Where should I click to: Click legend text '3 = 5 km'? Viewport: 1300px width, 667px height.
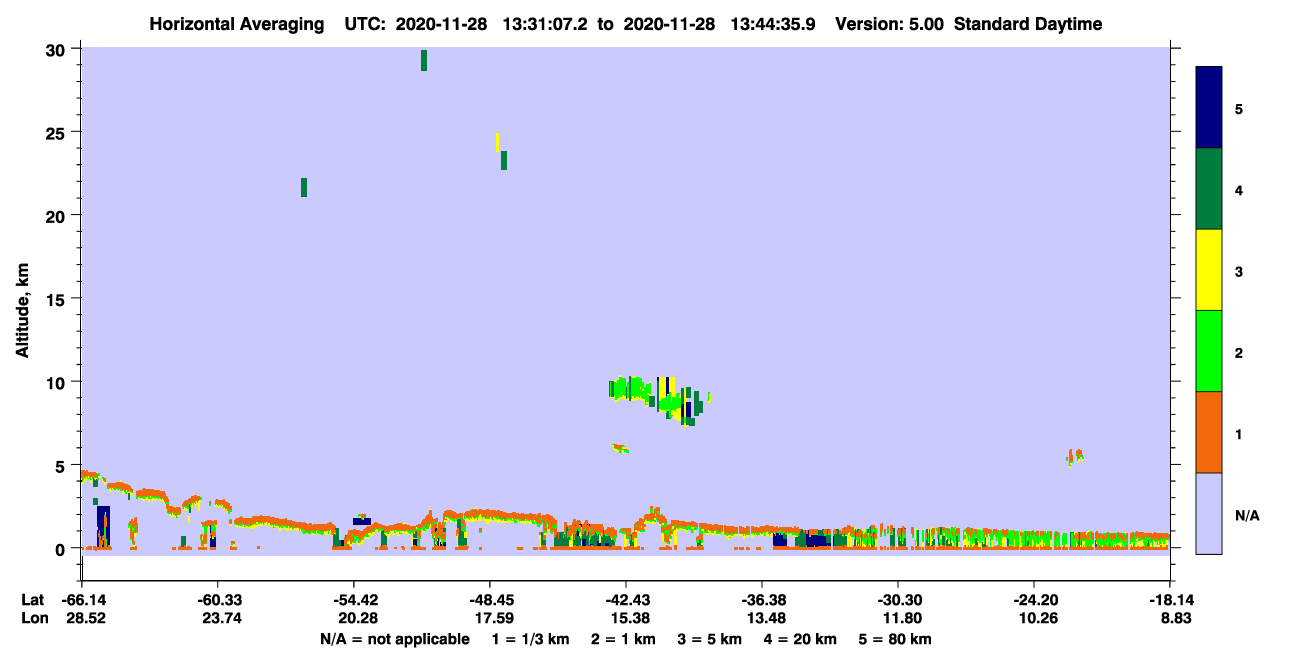(710, 639)
